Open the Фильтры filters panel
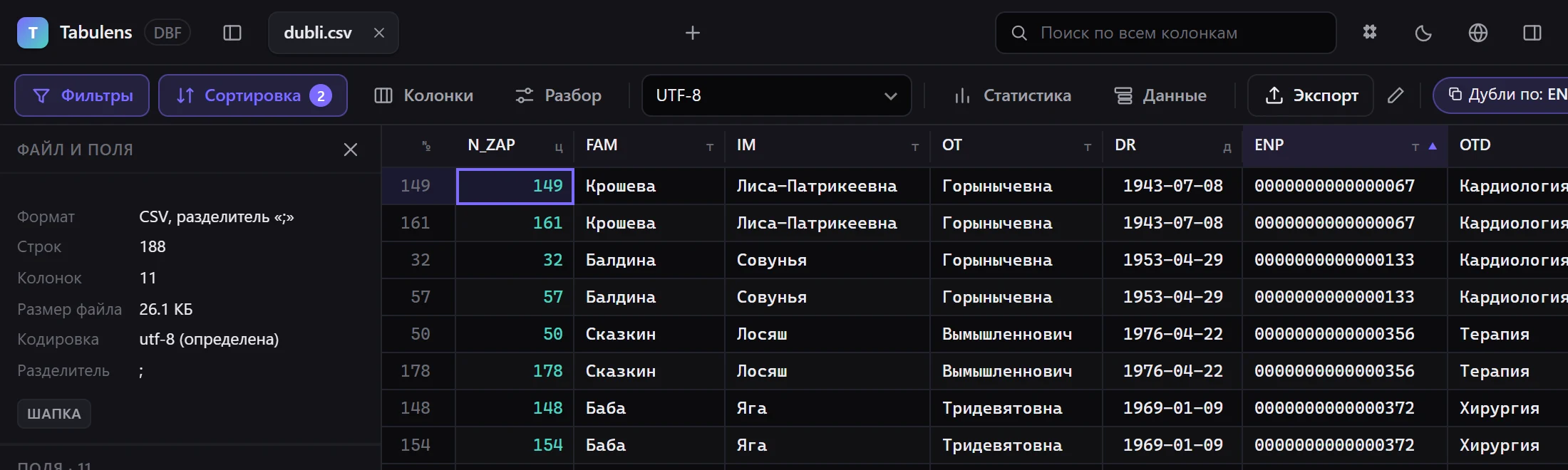Image resolution: width=1568 pixels, height=470 pixels. 82,95
